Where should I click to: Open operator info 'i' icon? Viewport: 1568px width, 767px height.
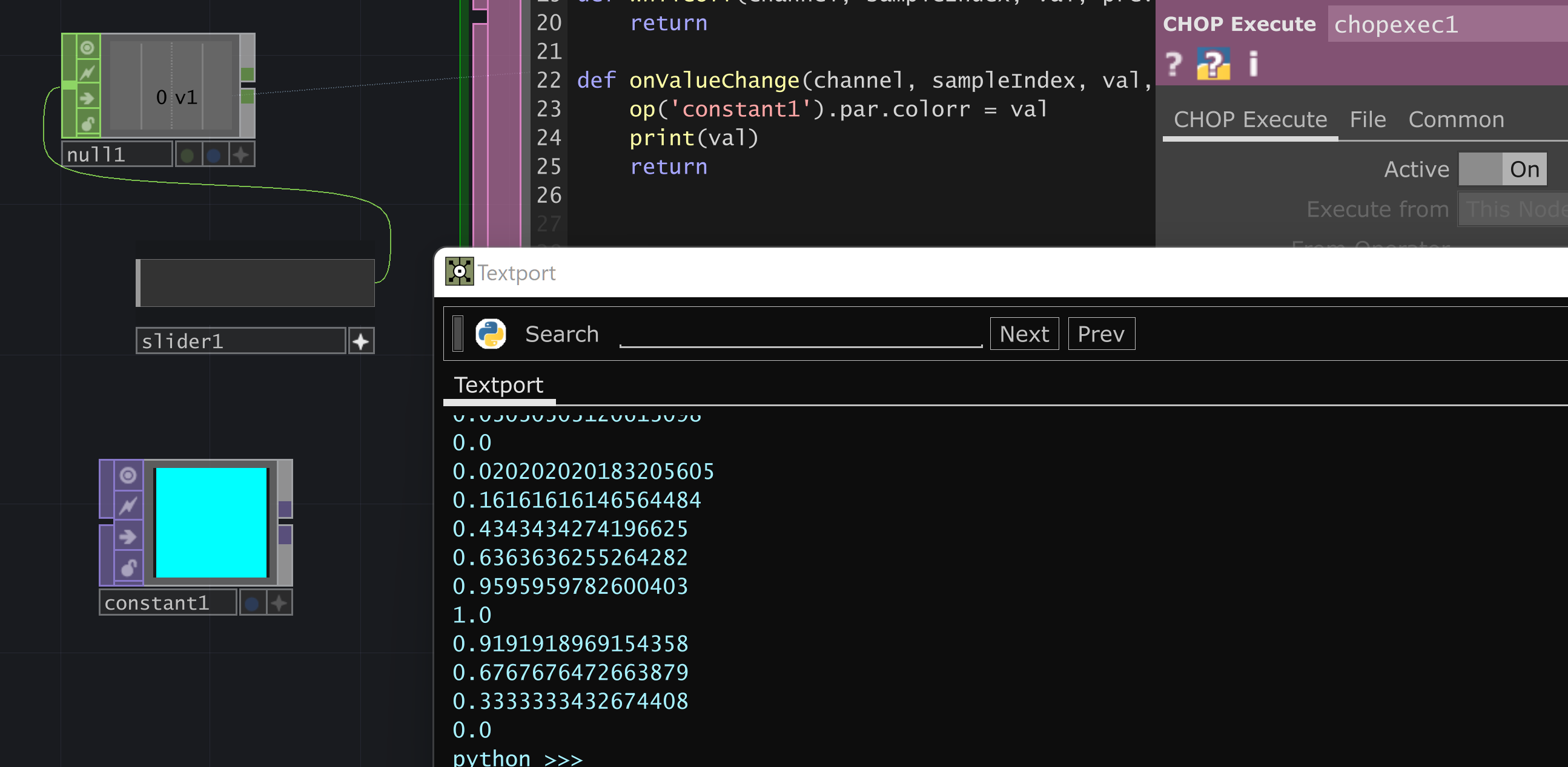(1252, 64)
